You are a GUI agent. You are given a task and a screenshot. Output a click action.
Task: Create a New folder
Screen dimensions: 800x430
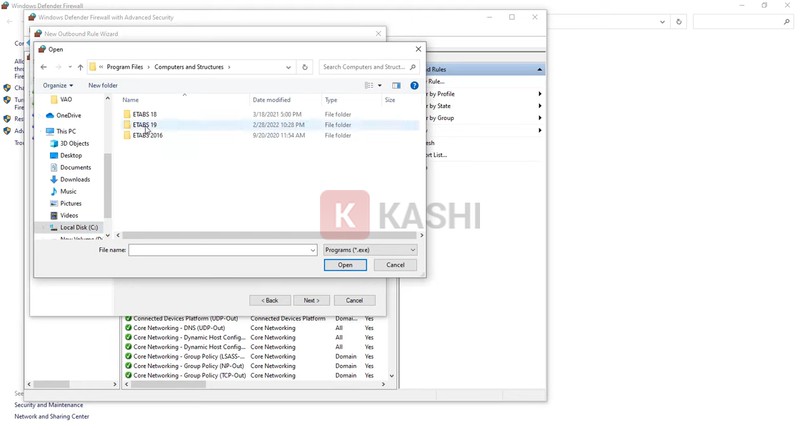(103, 85)
